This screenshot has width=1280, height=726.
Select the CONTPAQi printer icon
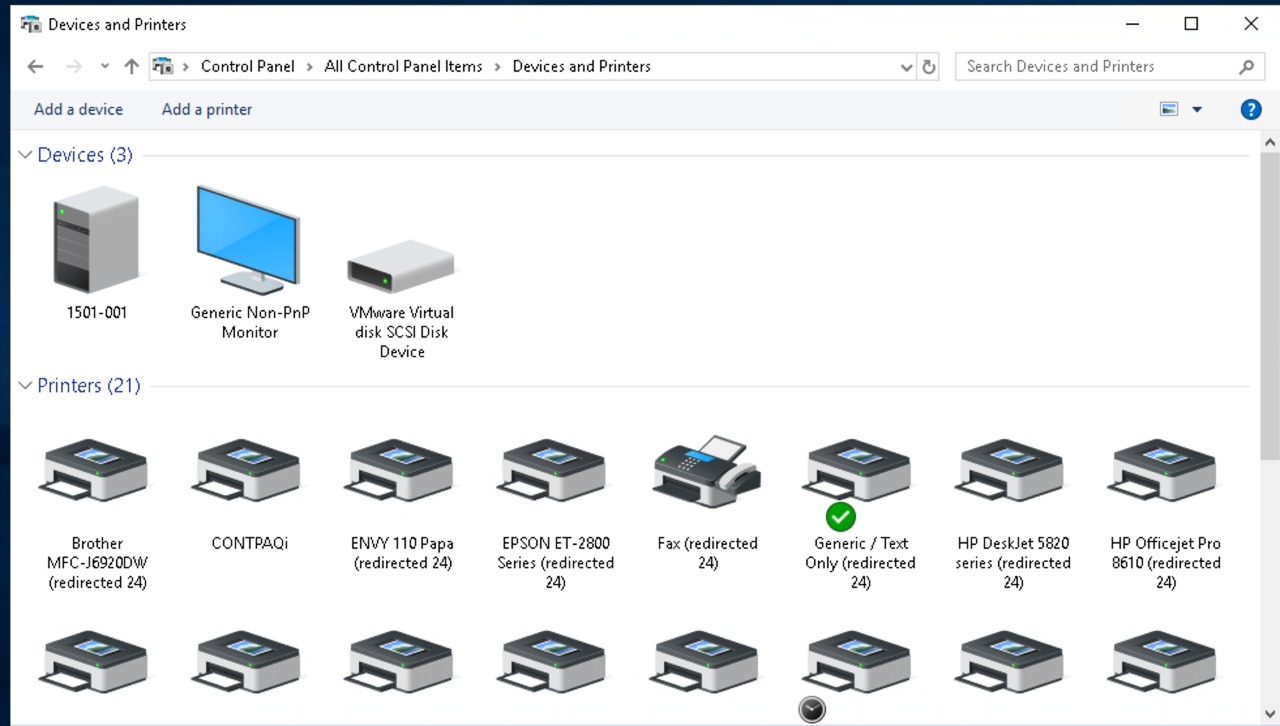[x=249, y=471]
